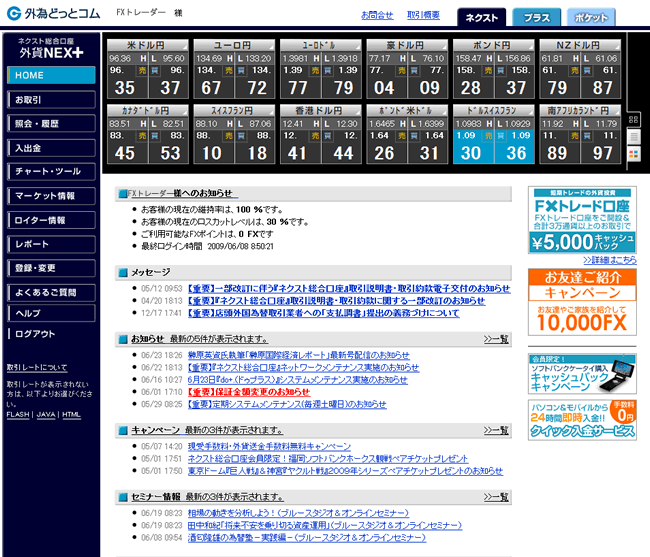Click the 買 buy icon for スイスフラン円
Screen dimensions: 650x557
(241, 136)
